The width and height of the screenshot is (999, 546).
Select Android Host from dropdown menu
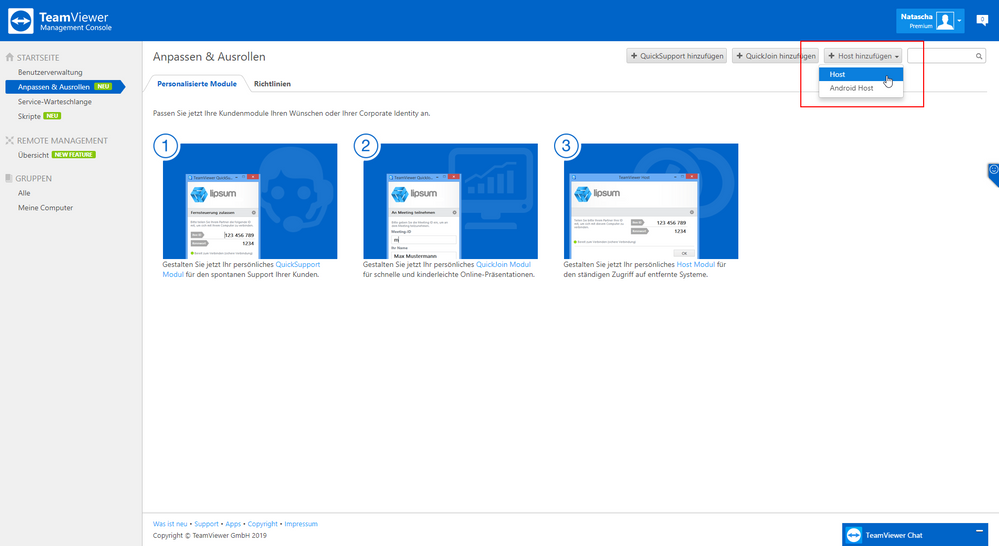(x=861, y=89)
